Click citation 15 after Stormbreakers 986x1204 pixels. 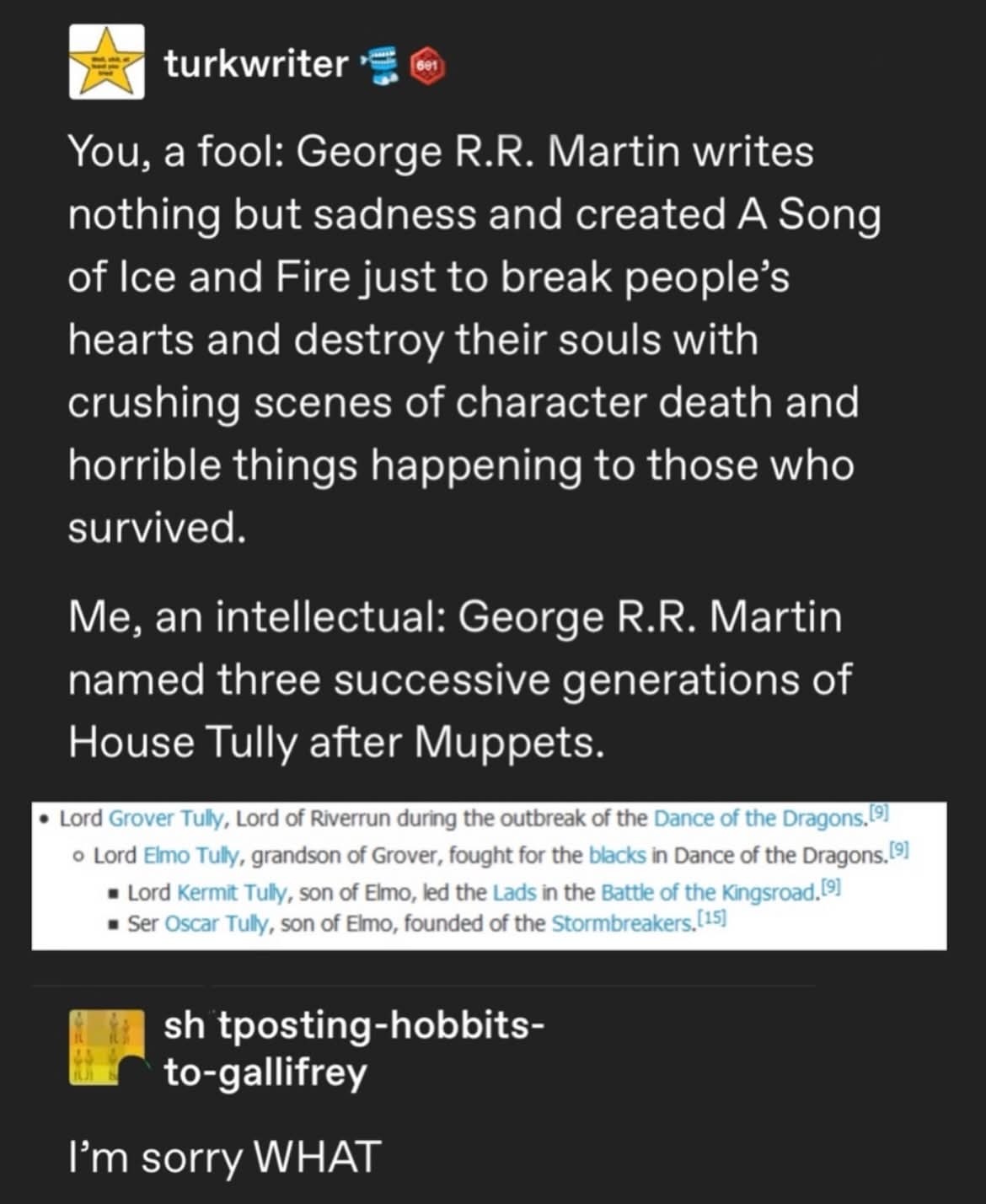point(711,920)
